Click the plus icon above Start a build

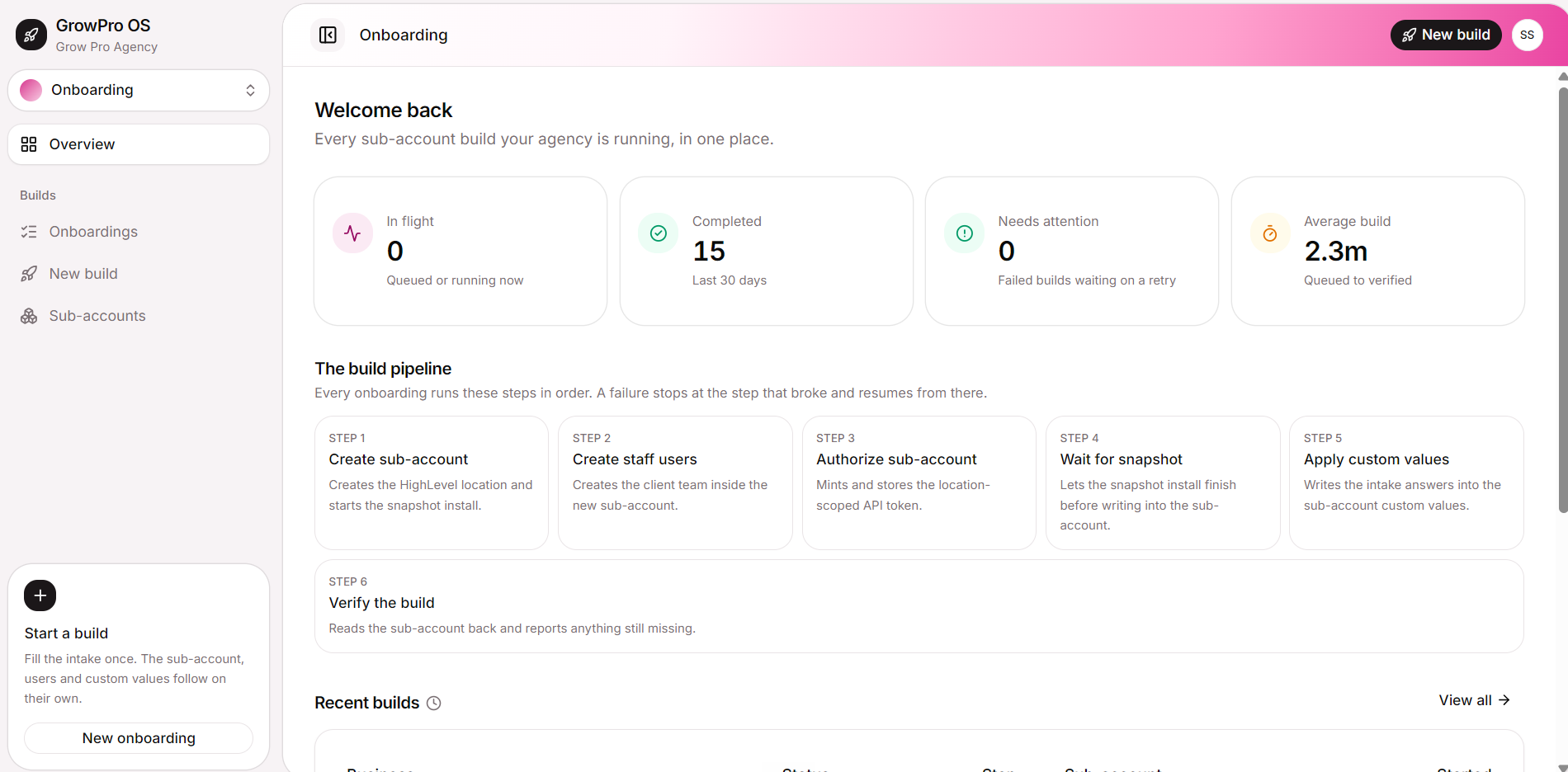(x=40, y=595)
